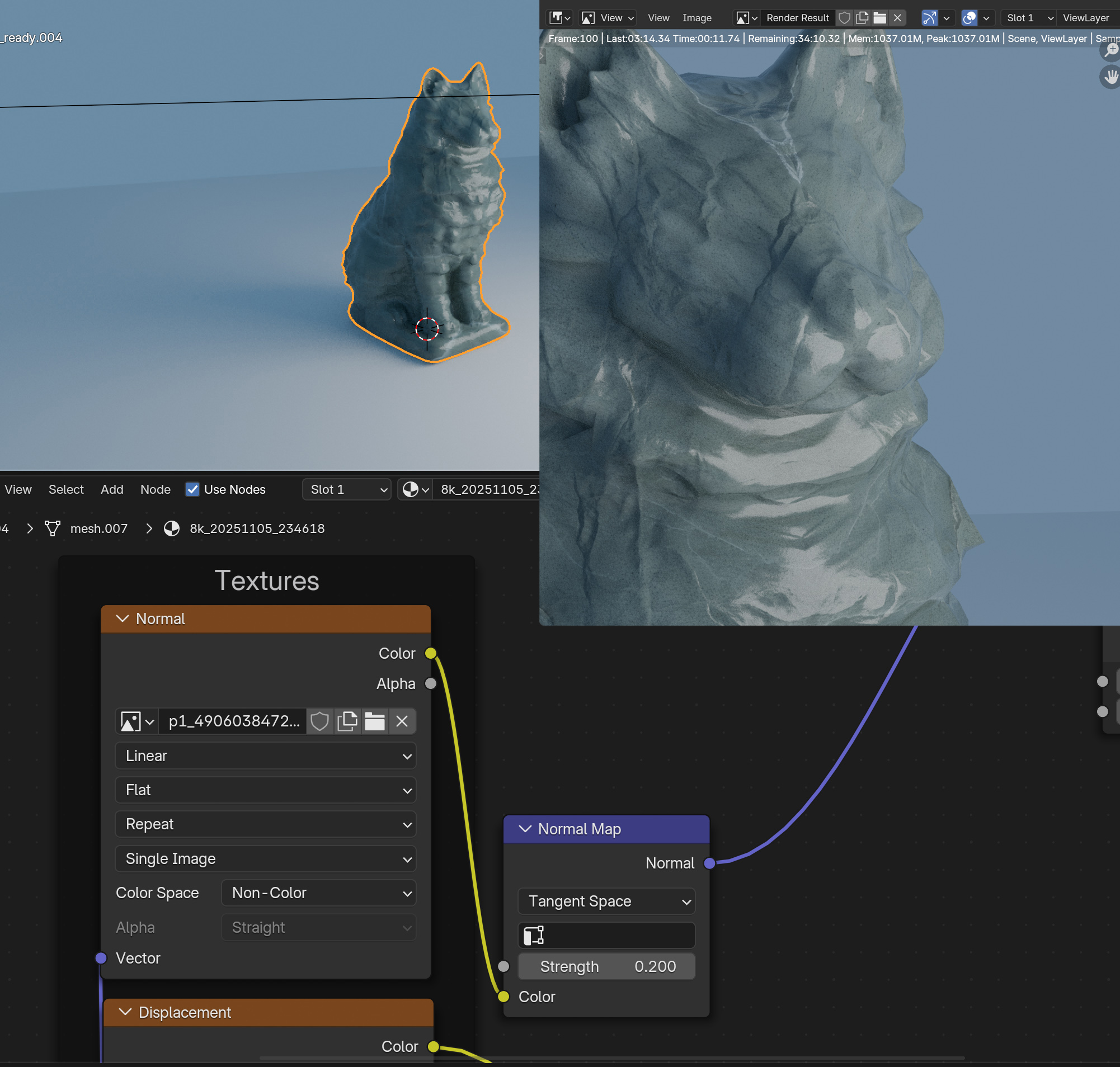Viewport: 1120px width, 1067px height.
Task: Duplicate the p1_4906038472 image via new-copy icon
Action: pos(347,721)
